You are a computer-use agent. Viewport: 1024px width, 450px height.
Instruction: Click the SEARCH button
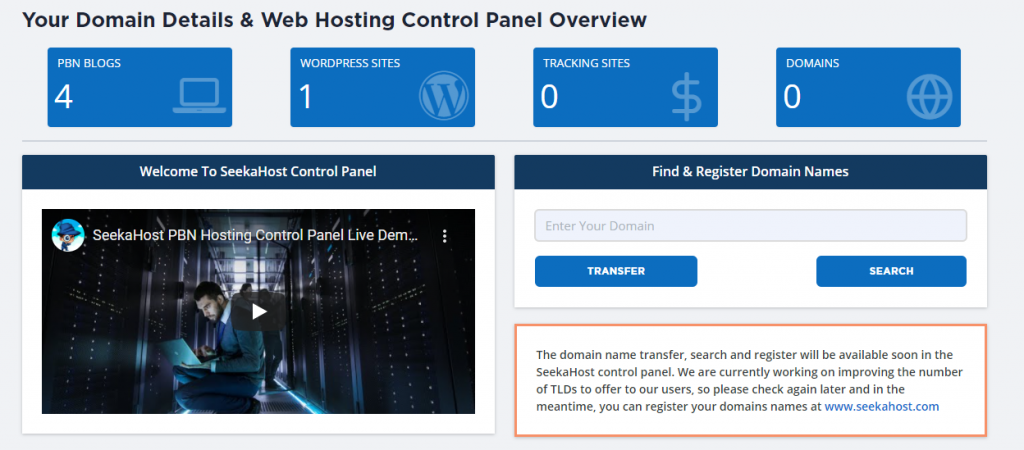tap(891, 271)
